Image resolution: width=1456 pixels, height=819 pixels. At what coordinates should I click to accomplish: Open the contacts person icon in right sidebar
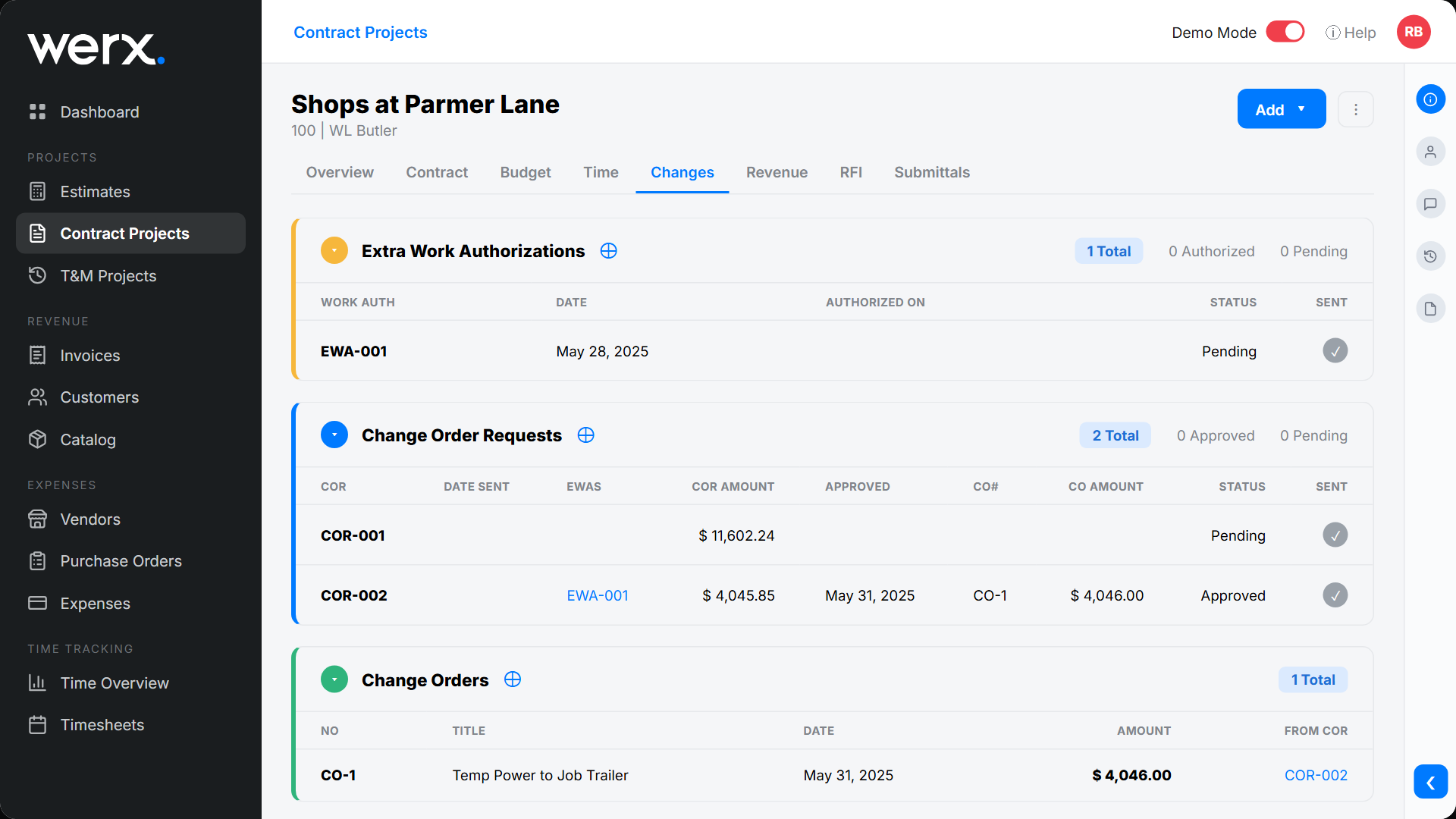(x=1430, y=152)
